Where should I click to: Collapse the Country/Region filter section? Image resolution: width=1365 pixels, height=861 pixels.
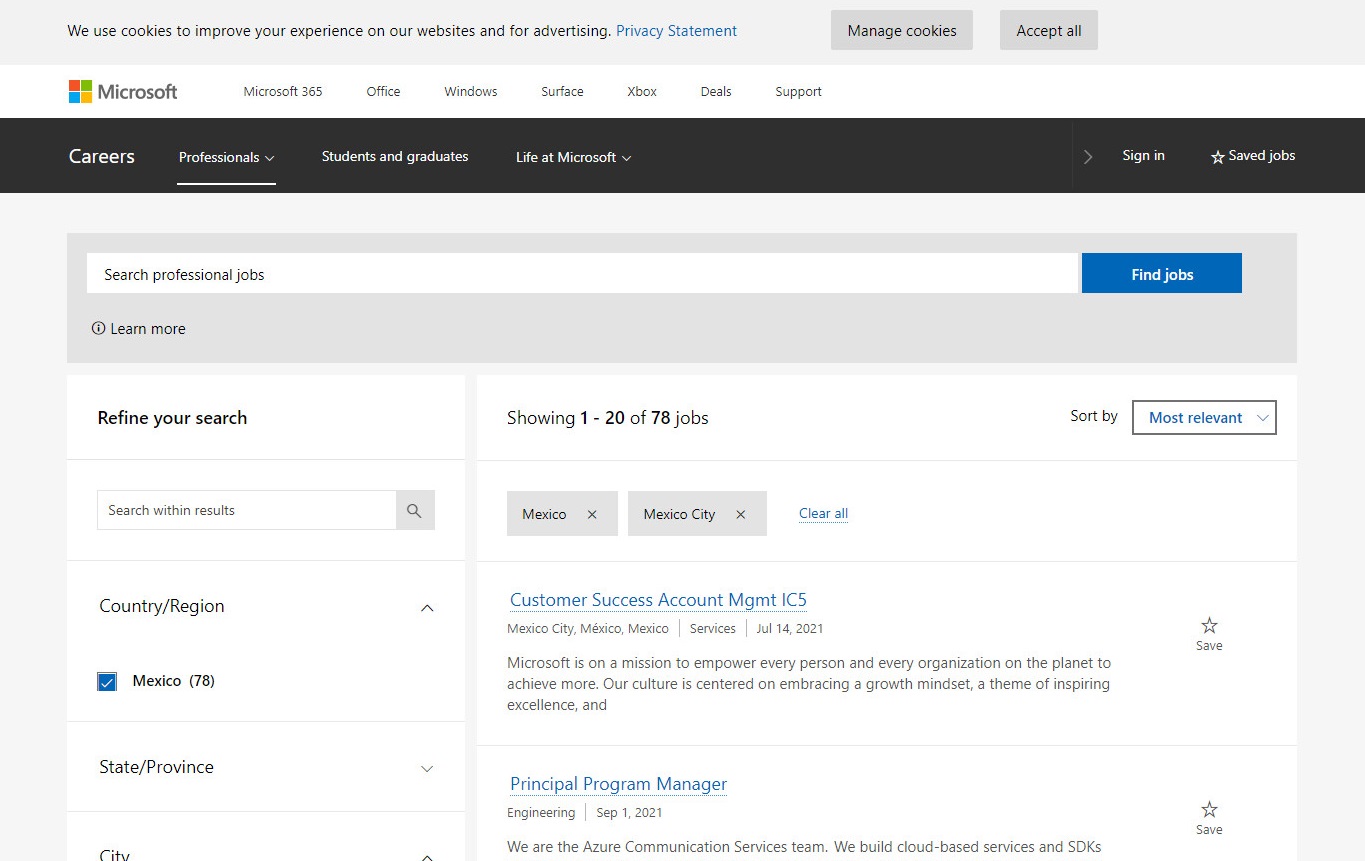pos(427,607)
